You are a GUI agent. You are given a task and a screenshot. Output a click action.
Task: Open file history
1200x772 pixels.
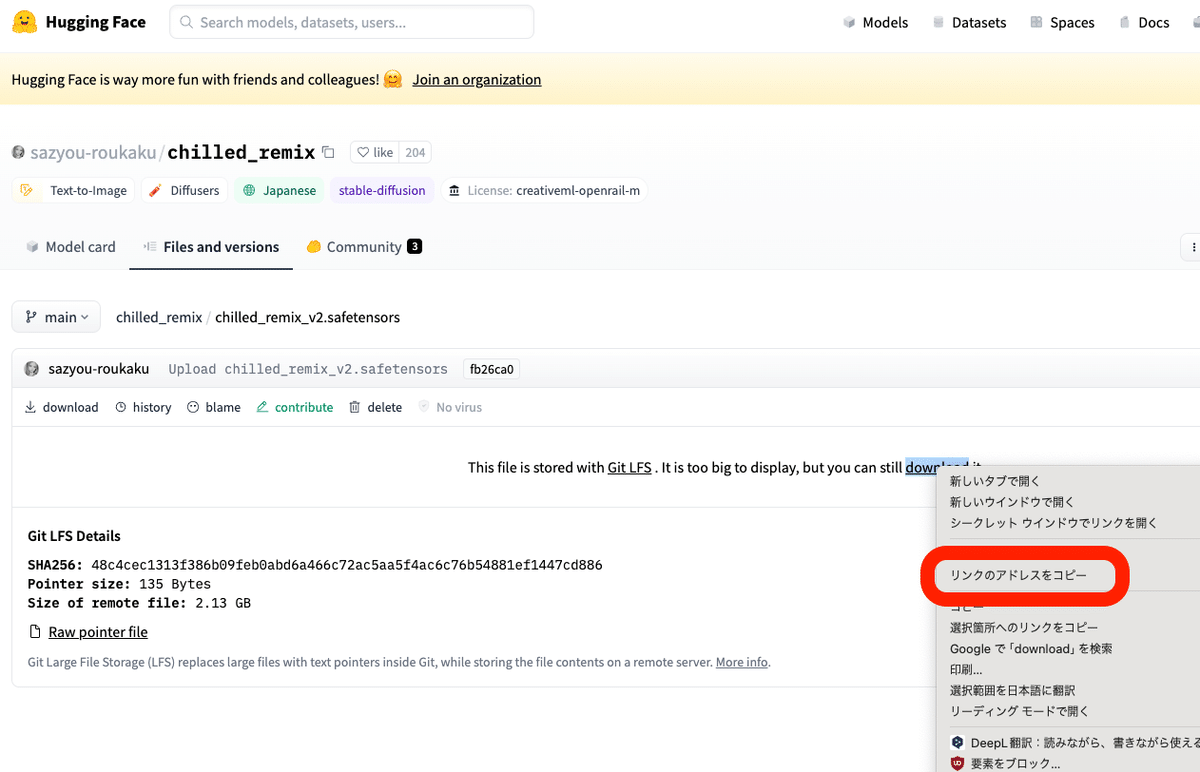[143, 407]
